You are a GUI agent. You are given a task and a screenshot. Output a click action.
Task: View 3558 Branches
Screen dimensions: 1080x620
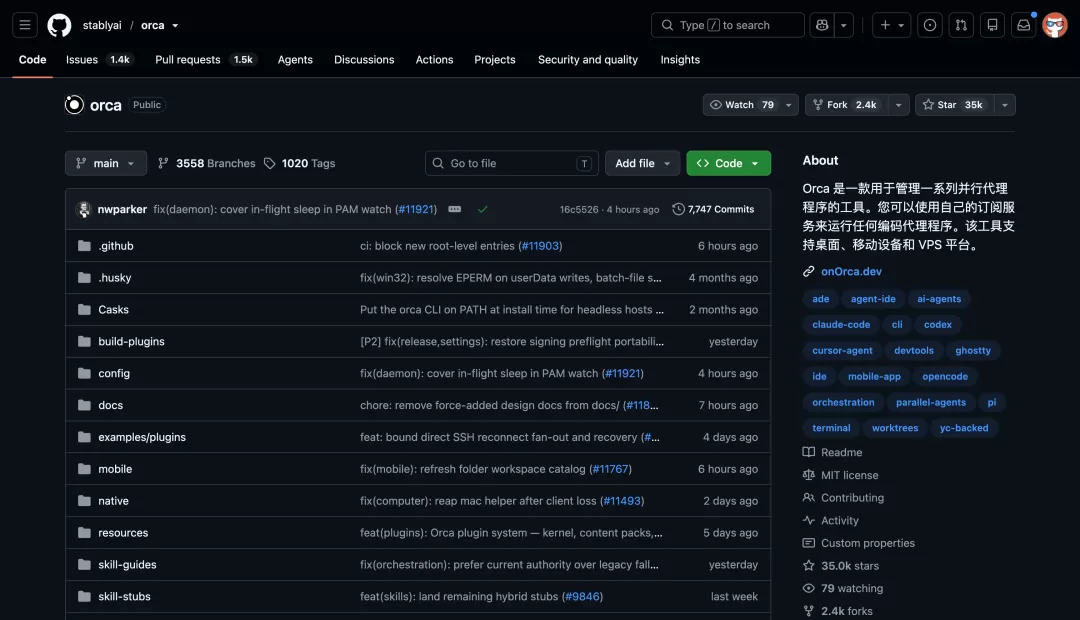point(207,163)
